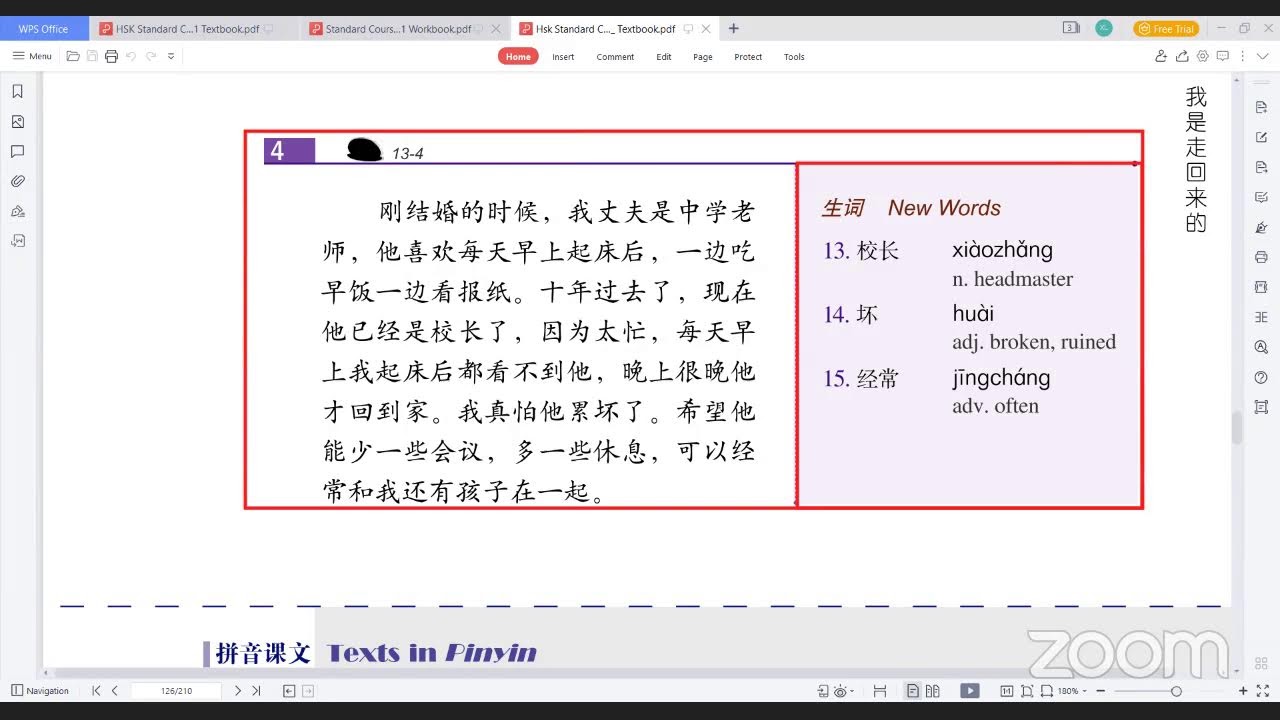Image resolution: width=1280 pixels, height=720 pixels.
Task: Go to the previous page
Action: click(115, 690)
